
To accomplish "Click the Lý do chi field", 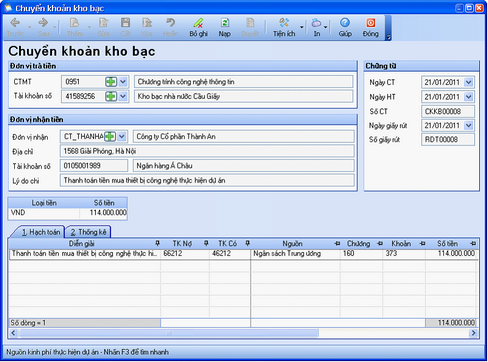I will click(x=207, y=180).
